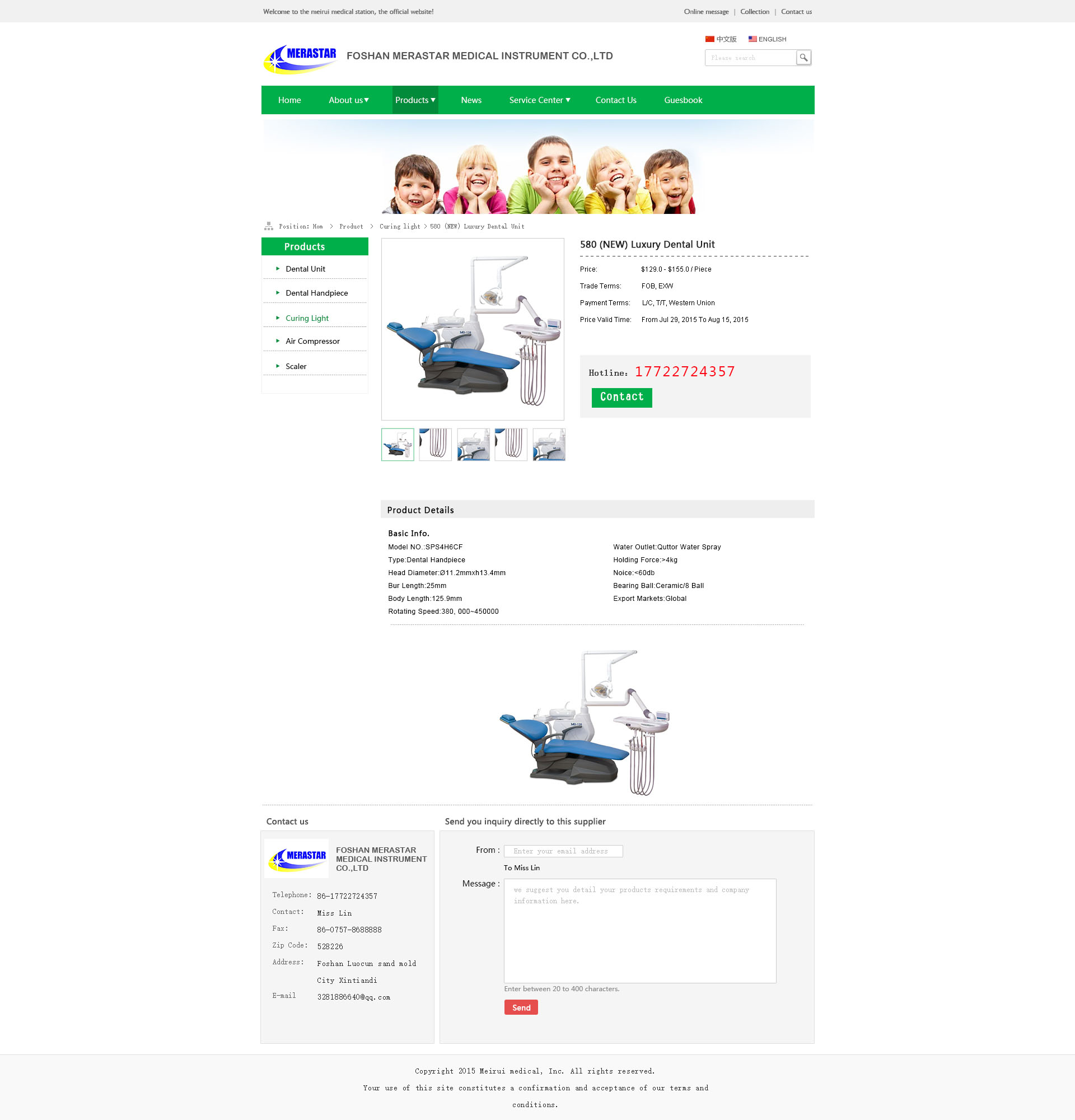Screen dimensions: 1075x1120
Task: Open the Guestbook menu item
Action: coord(683,100)
